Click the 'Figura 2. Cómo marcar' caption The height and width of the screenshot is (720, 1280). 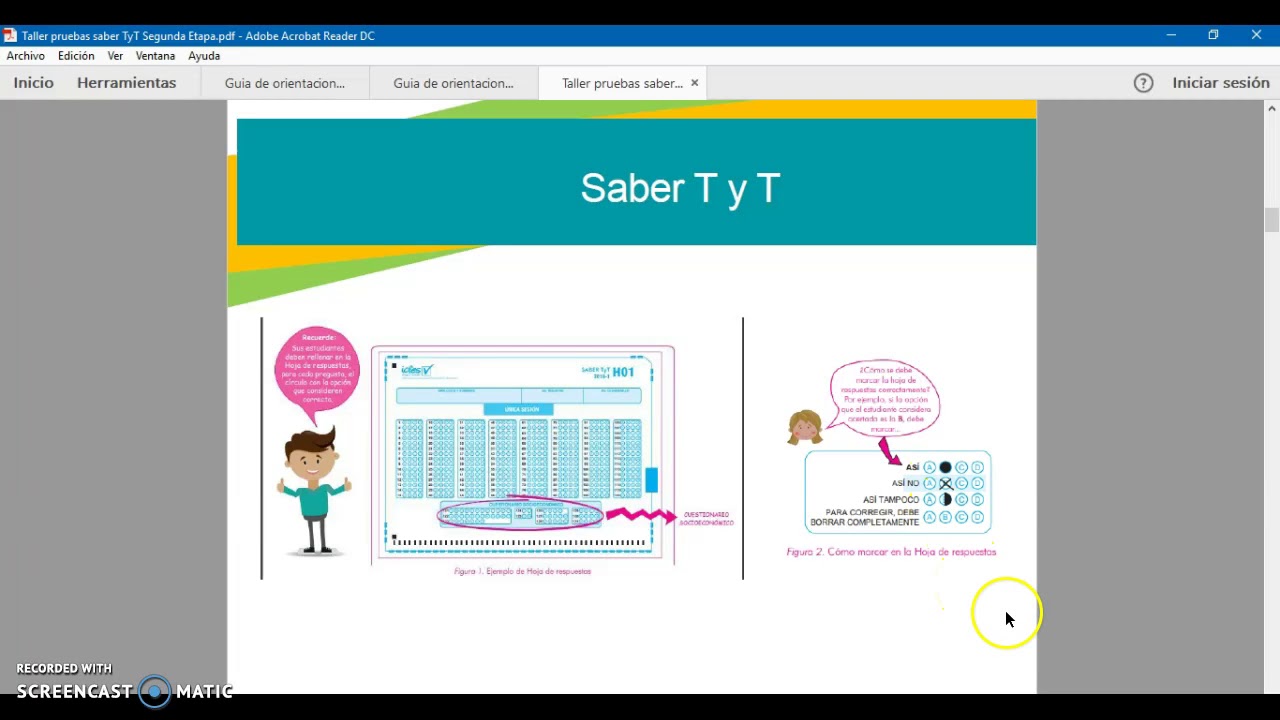[891, 552]
